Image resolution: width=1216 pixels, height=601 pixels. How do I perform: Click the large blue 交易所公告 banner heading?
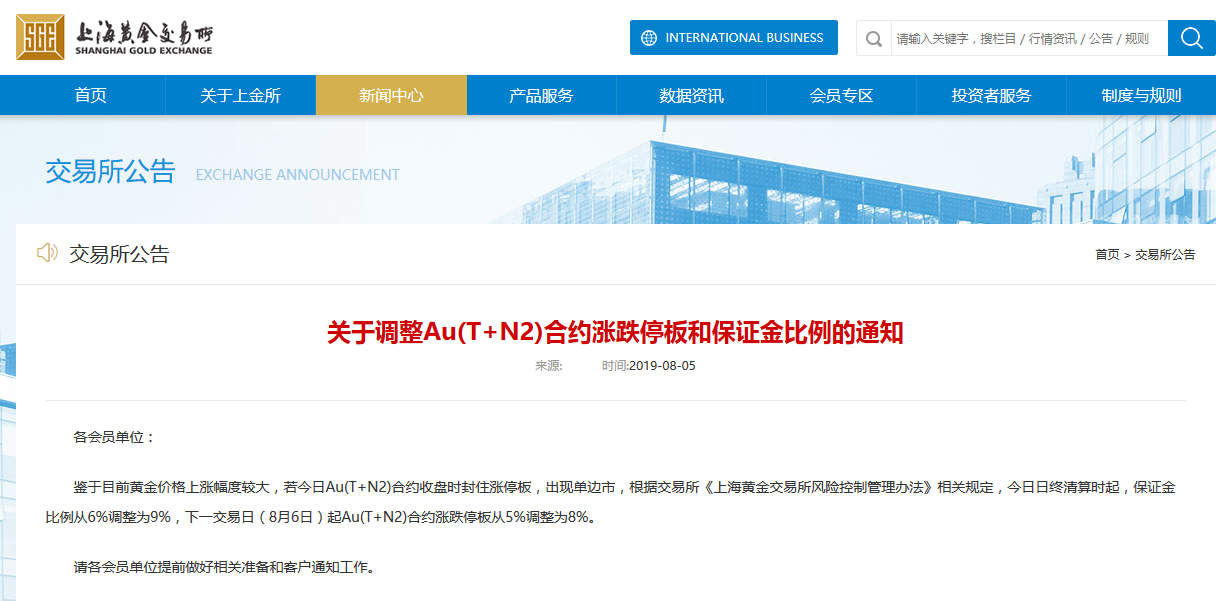click(x=110, y=172)
